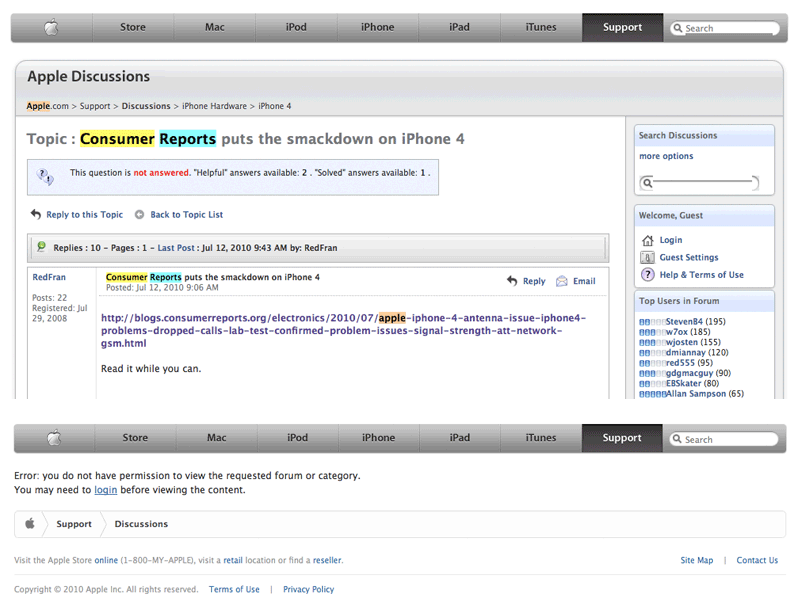Image resolution: width=798 pixels, height=608 pixels.
Task: Click the green pin icon beside Replies
Action: tap(41, 247)
